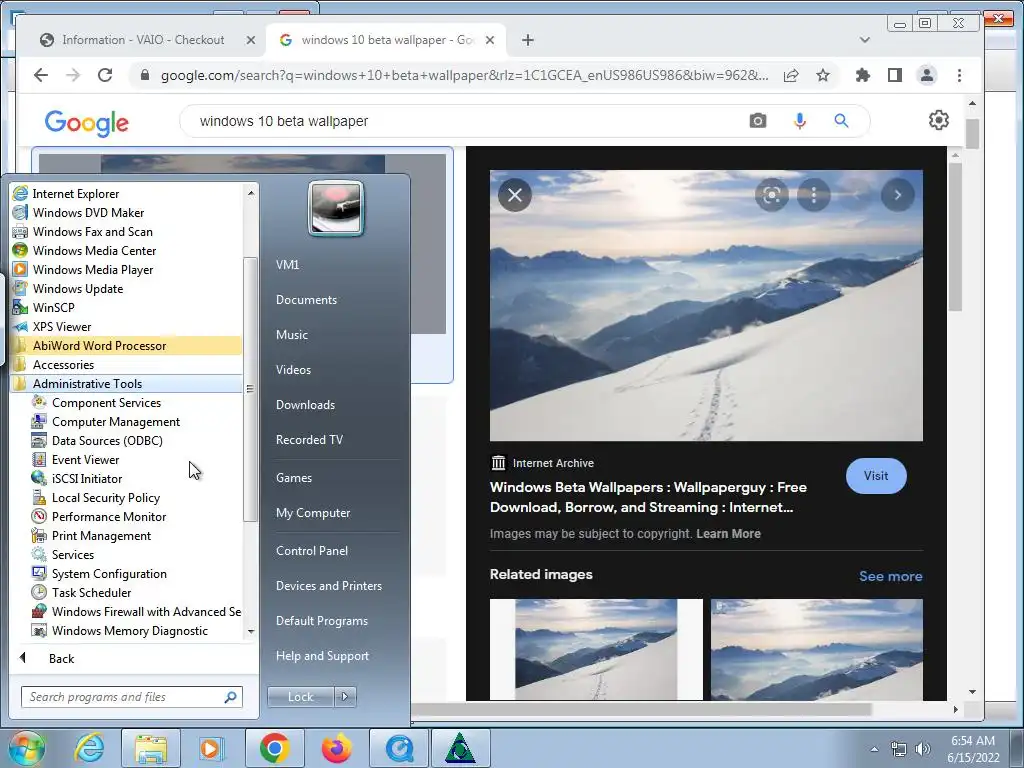Open the Chrome taskbar icon
Image resolution: width=1024 pixels, height=768 pixels.
point(274,748)
